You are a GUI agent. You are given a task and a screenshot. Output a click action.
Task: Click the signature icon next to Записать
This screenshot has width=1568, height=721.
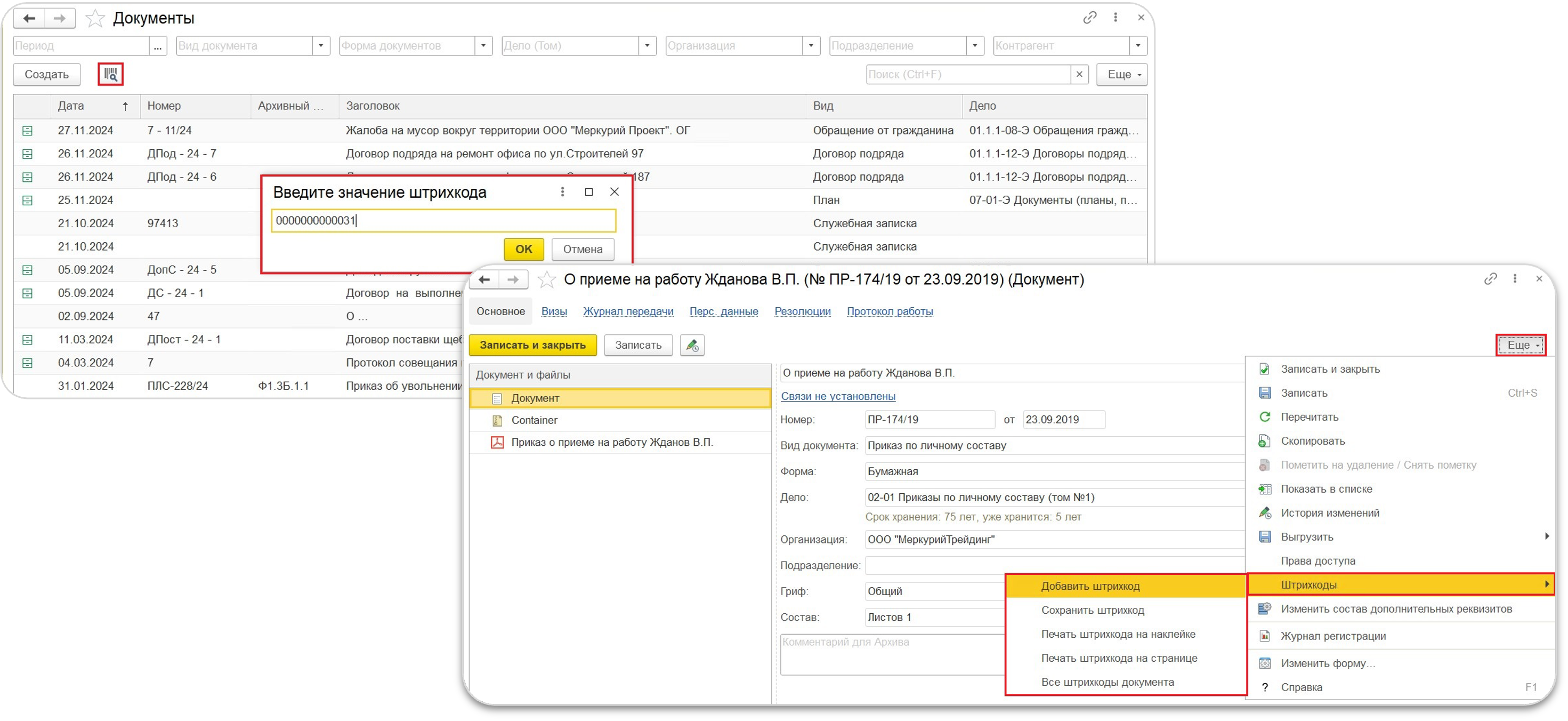(x=692, y=345)
